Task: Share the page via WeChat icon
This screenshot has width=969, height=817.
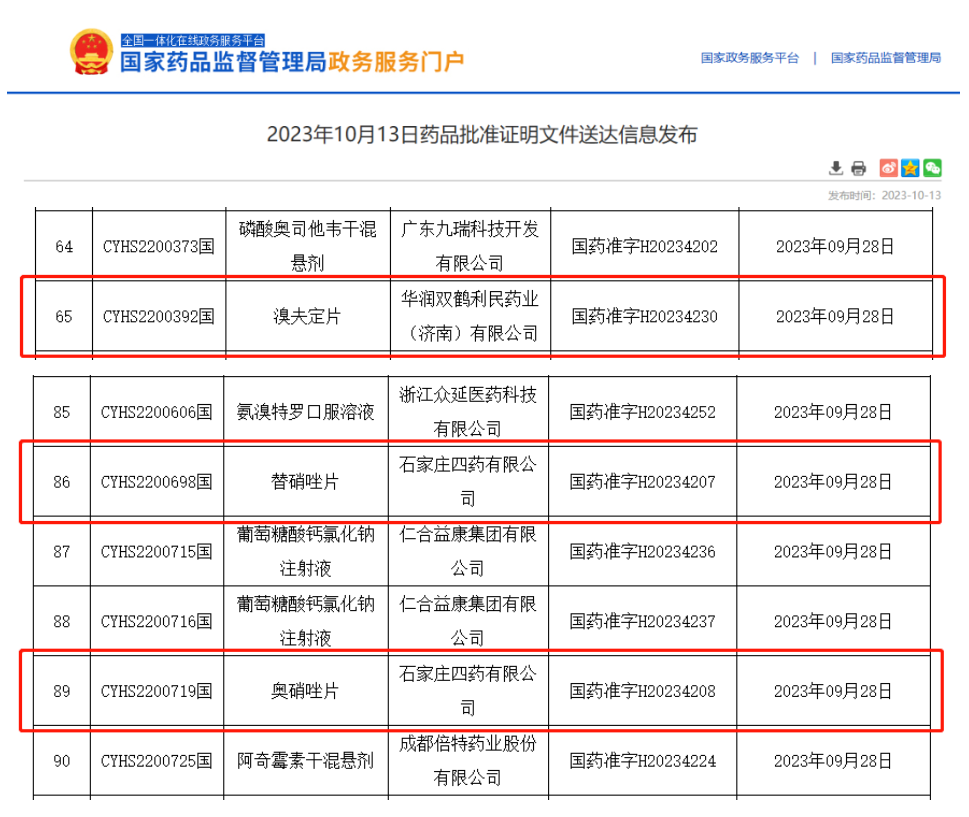Action: pos(932,168)
